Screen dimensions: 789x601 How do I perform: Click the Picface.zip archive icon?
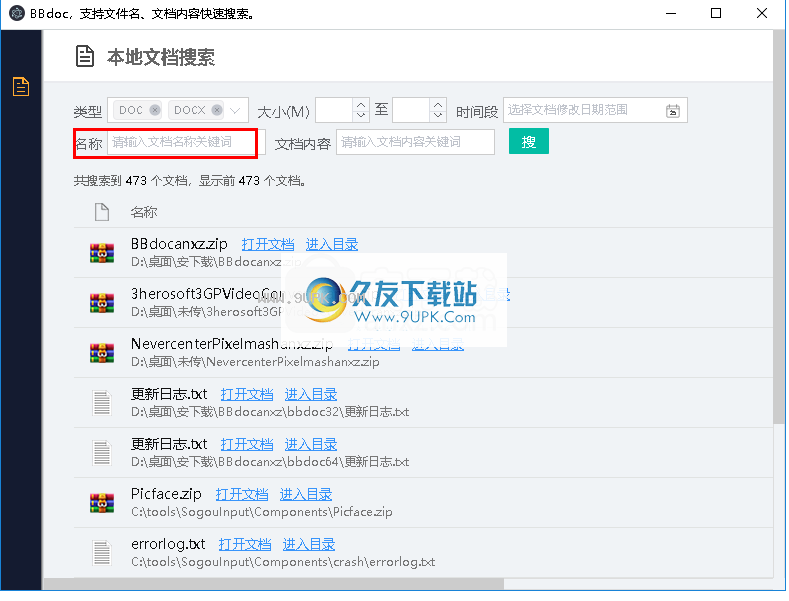(x=102, y=503)
